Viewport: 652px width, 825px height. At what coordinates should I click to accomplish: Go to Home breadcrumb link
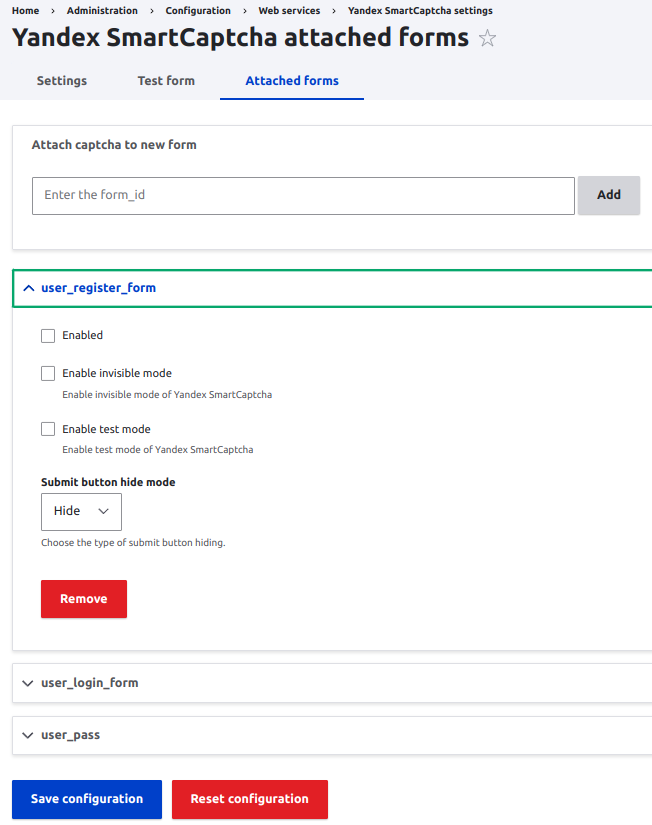(26, 11)
